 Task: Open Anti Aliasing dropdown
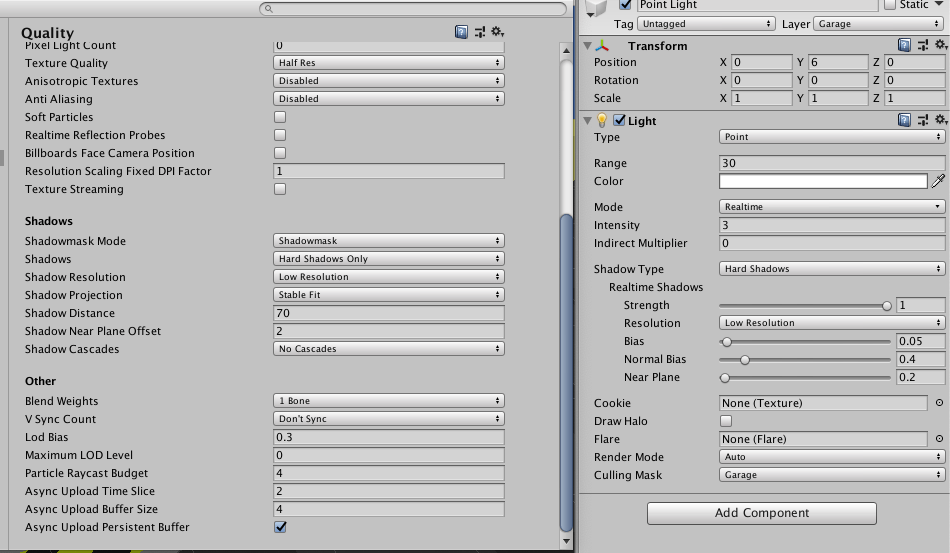pos(389,99)
